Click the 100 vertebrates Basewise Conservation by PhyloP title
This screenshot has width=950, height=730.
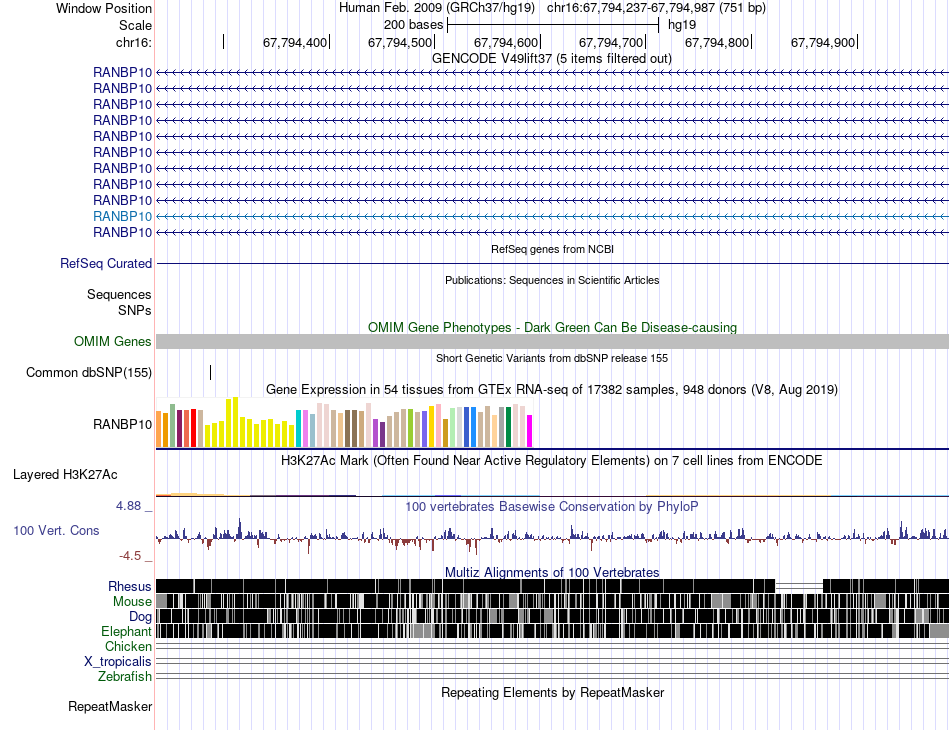point(552,507)
